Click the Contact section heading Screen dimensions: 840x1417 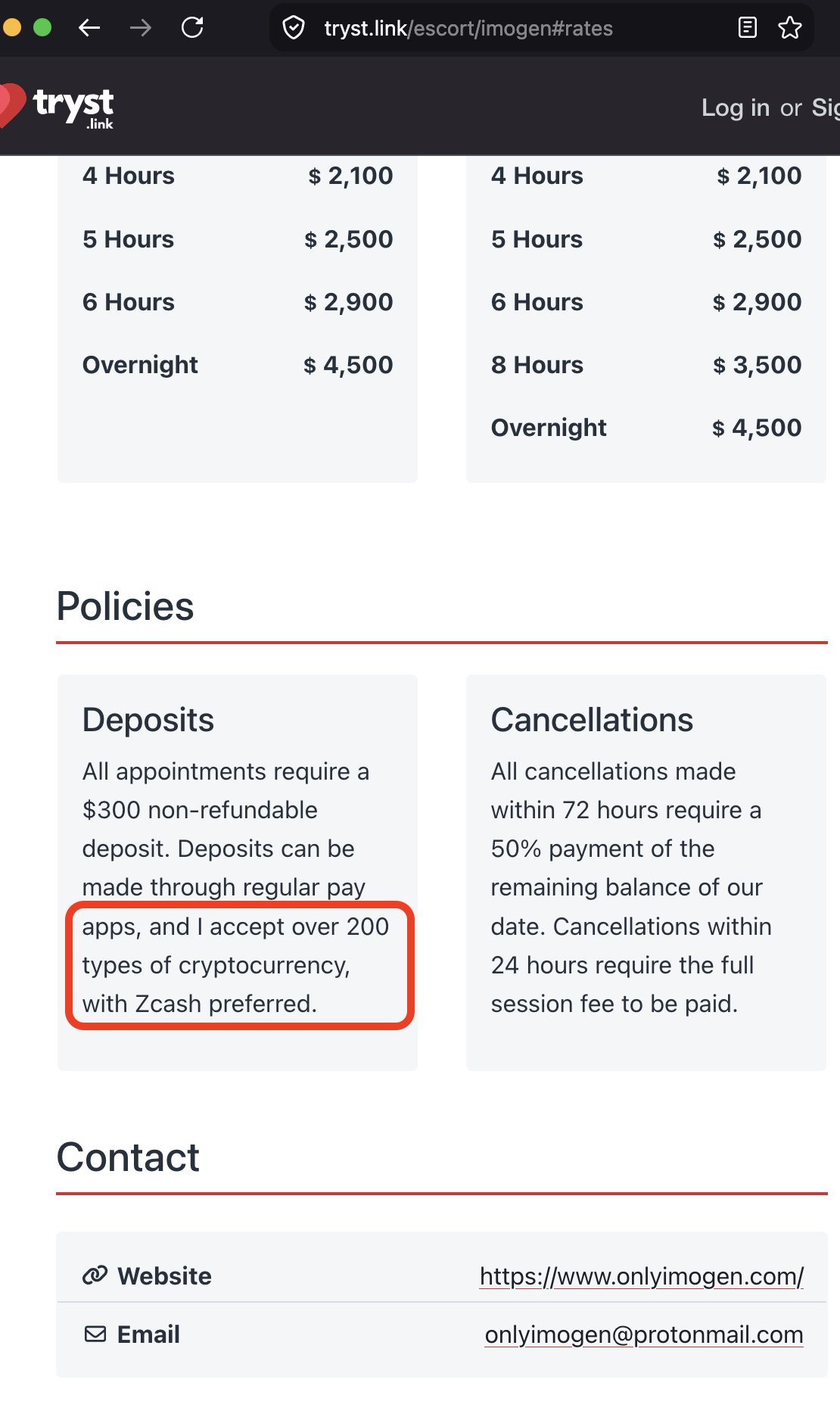128,1157
